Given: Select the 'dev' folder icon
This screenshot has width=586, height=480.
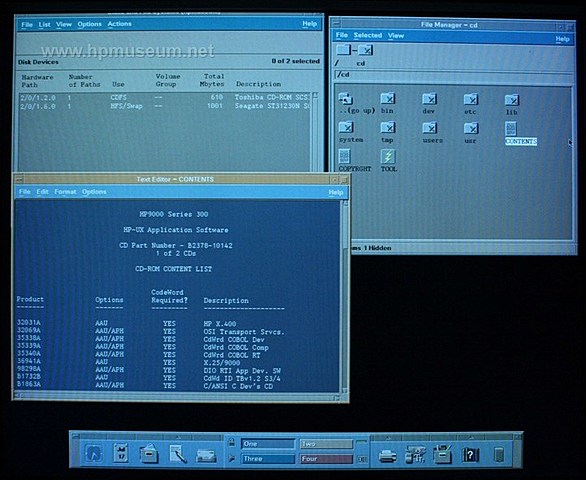Looking at the screenshot, I should point(430,99).
